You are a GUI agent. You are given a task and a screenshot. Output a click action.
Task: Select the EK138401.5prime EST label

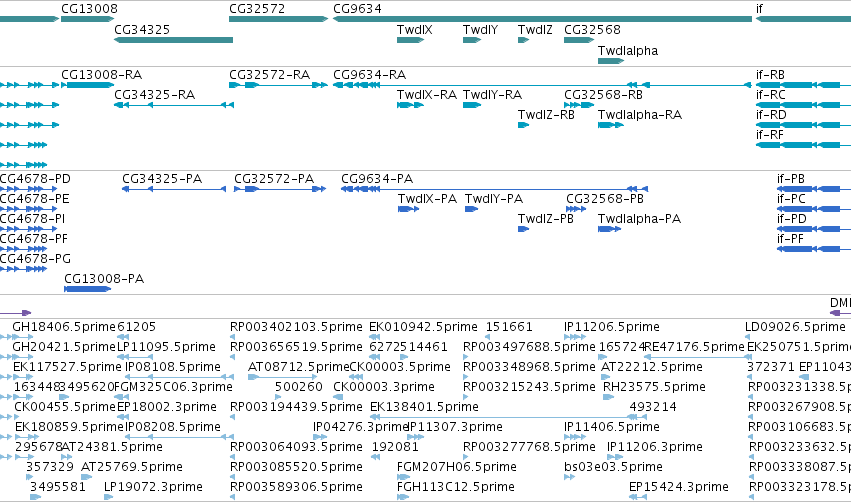pos(424,407)
